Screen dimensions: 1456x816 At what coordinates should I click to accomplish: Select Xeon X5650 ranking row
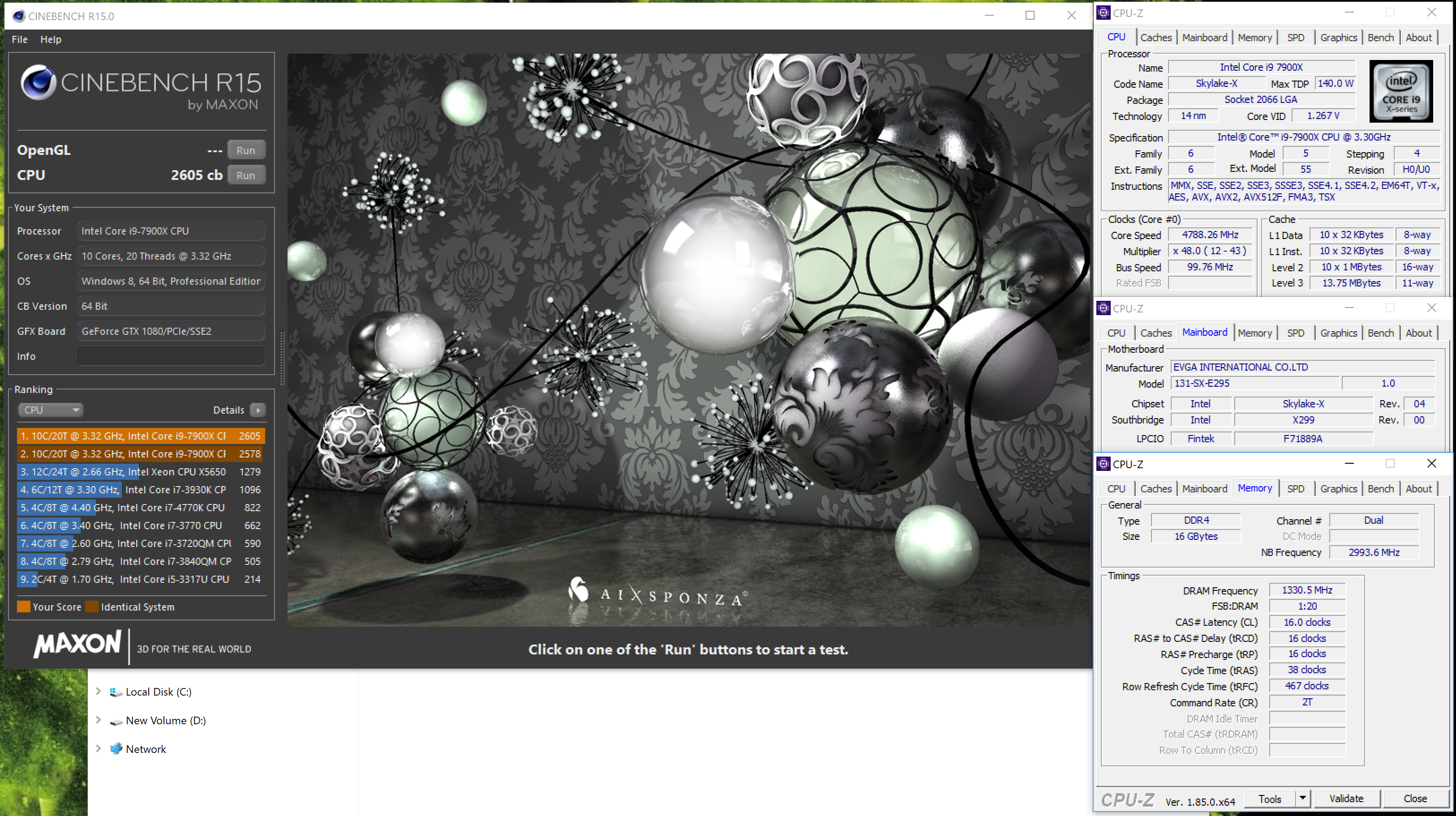coord(141,472)
